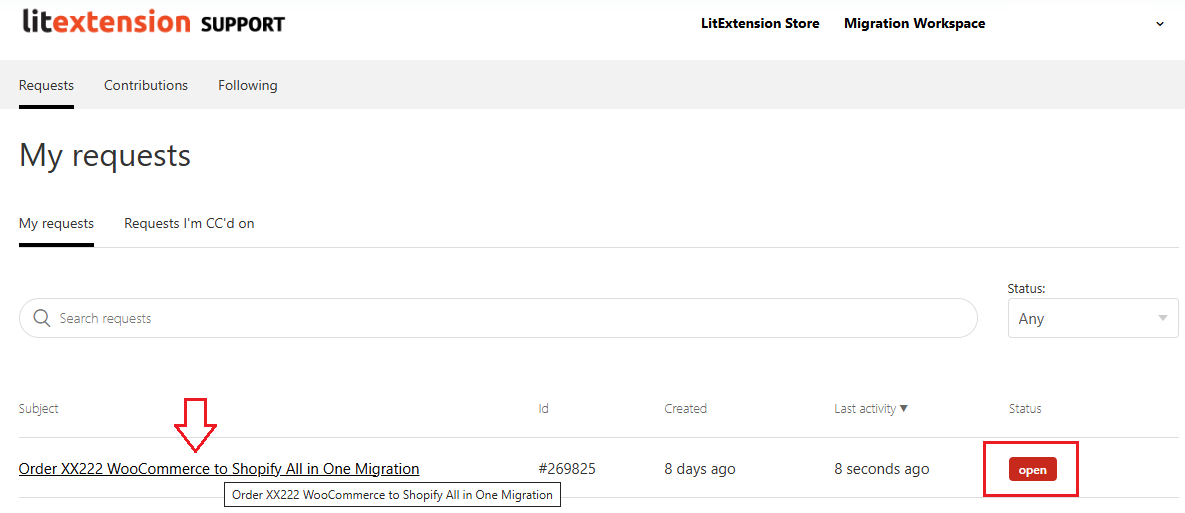Visit the LitExtension Store link
This screenshot has height=513, width=1185.
pos(760,23)
